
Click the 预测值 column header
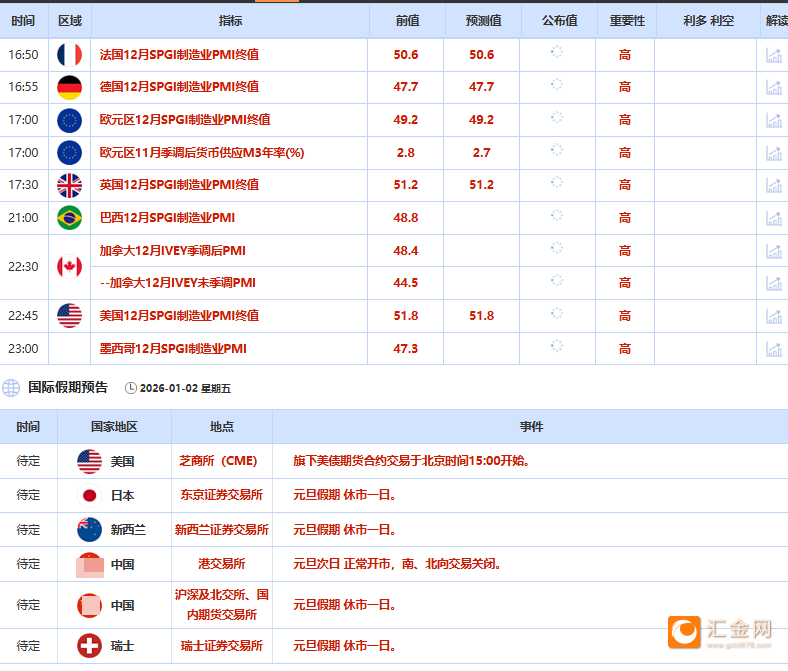pyautogui.click(x=483, y=21)
